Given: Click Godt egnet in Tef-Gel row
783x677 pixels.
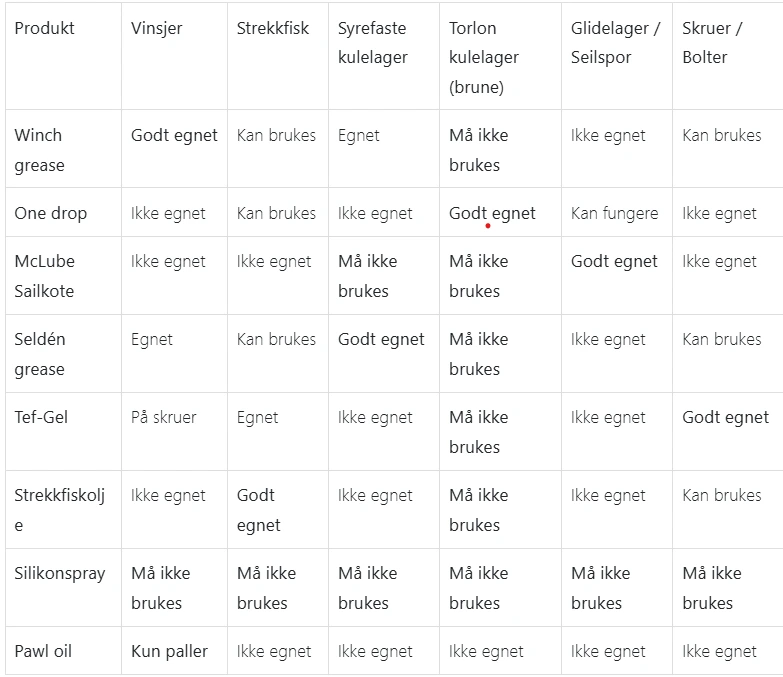Looking at the screenshot, I should point(725,417).
